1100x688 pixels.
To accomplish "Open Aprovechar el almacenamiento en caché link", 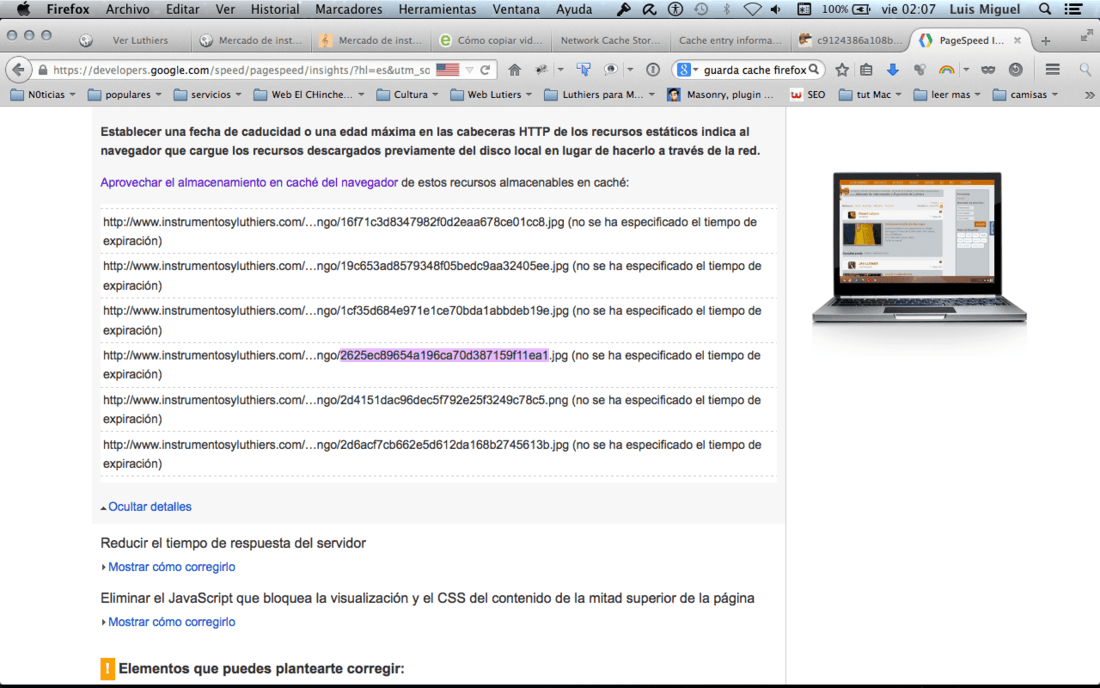I will (x=249, y=182).
